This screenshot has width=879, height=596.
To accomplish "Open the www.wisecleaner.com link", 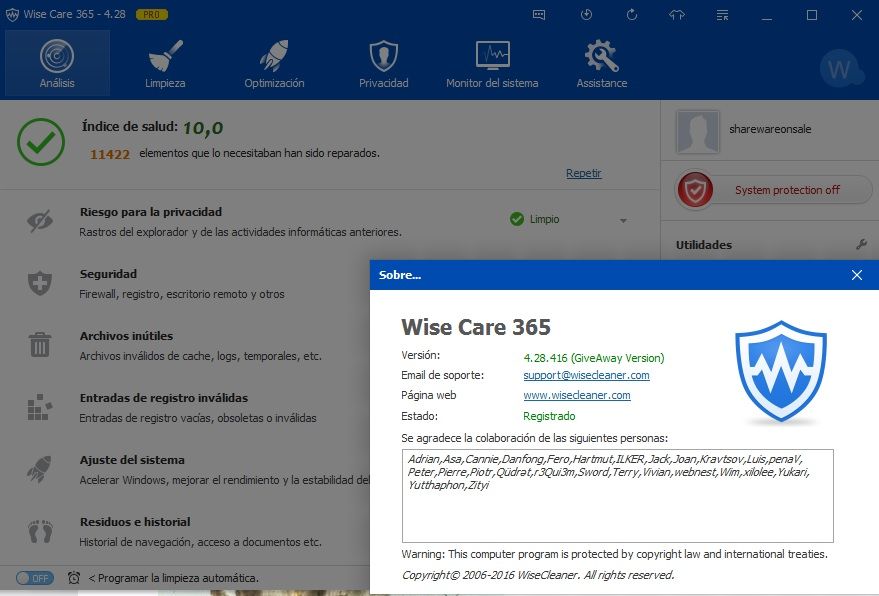I will 577,395.
